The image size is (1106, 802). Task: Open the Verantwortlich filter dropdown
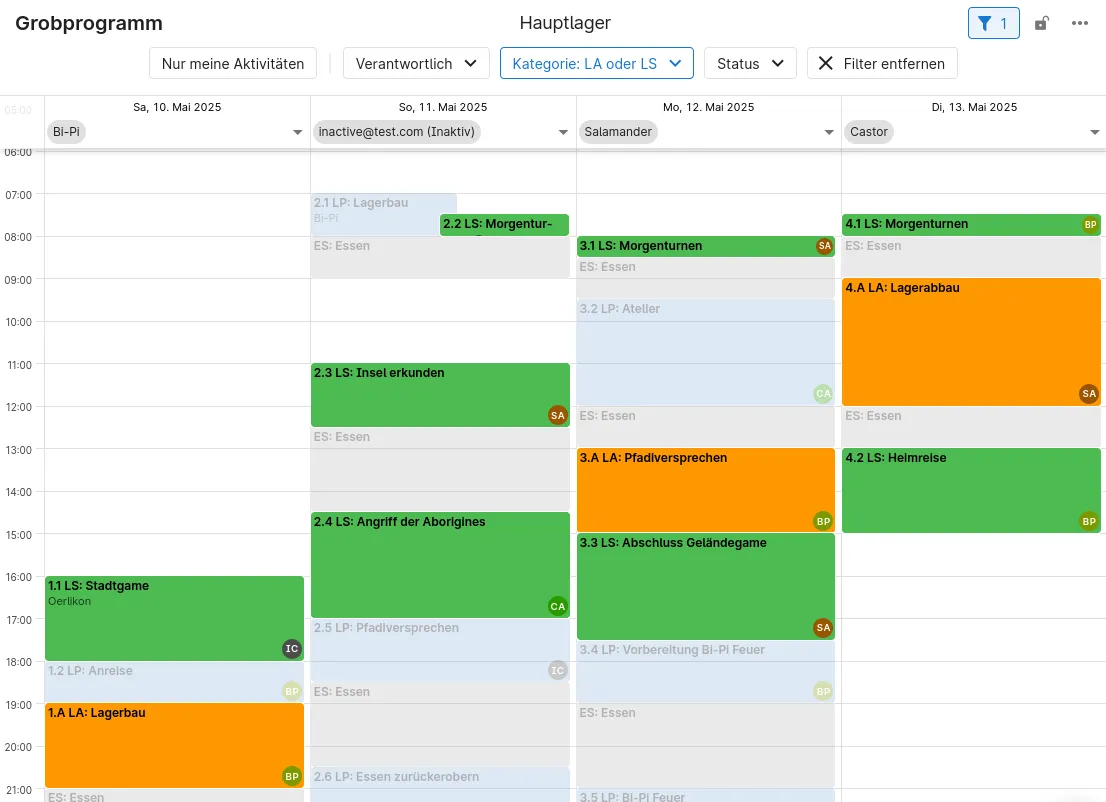pyautogui.click(x=416, y=63)
